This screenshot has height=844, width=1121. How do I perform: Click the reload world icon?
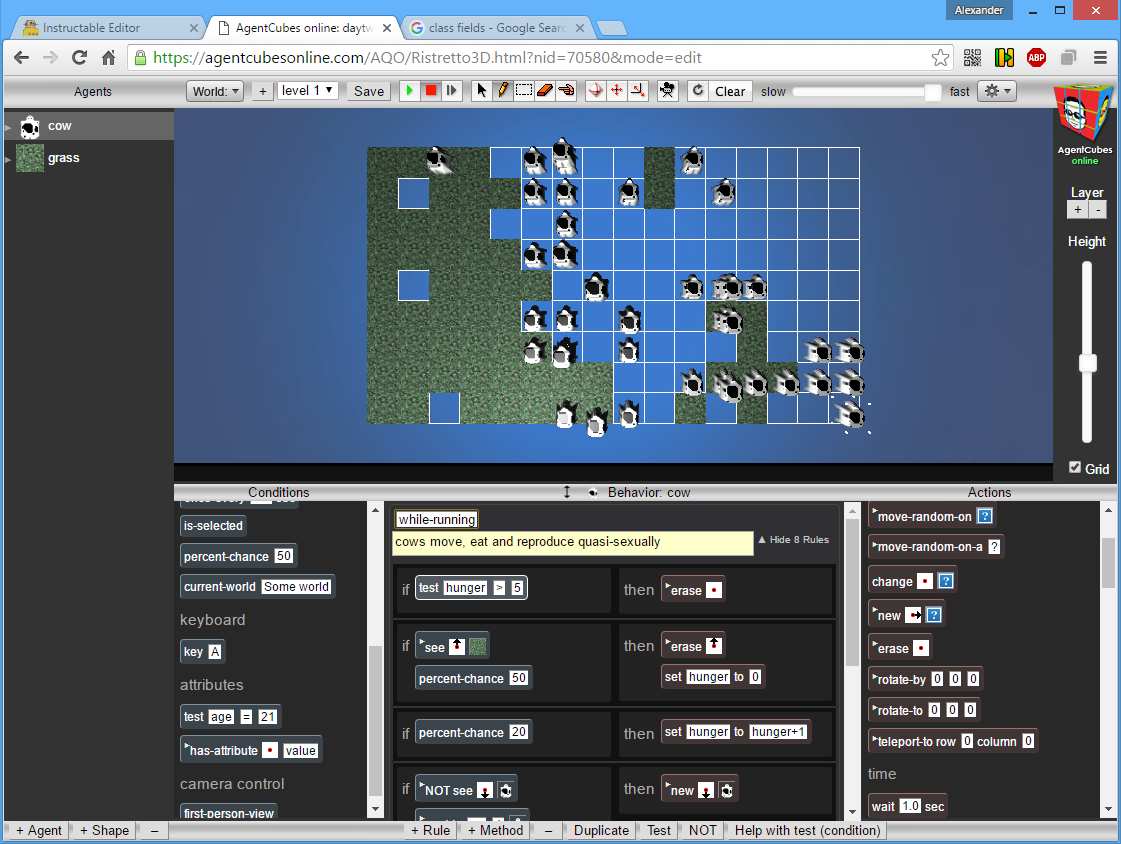[x=698, y=91]
